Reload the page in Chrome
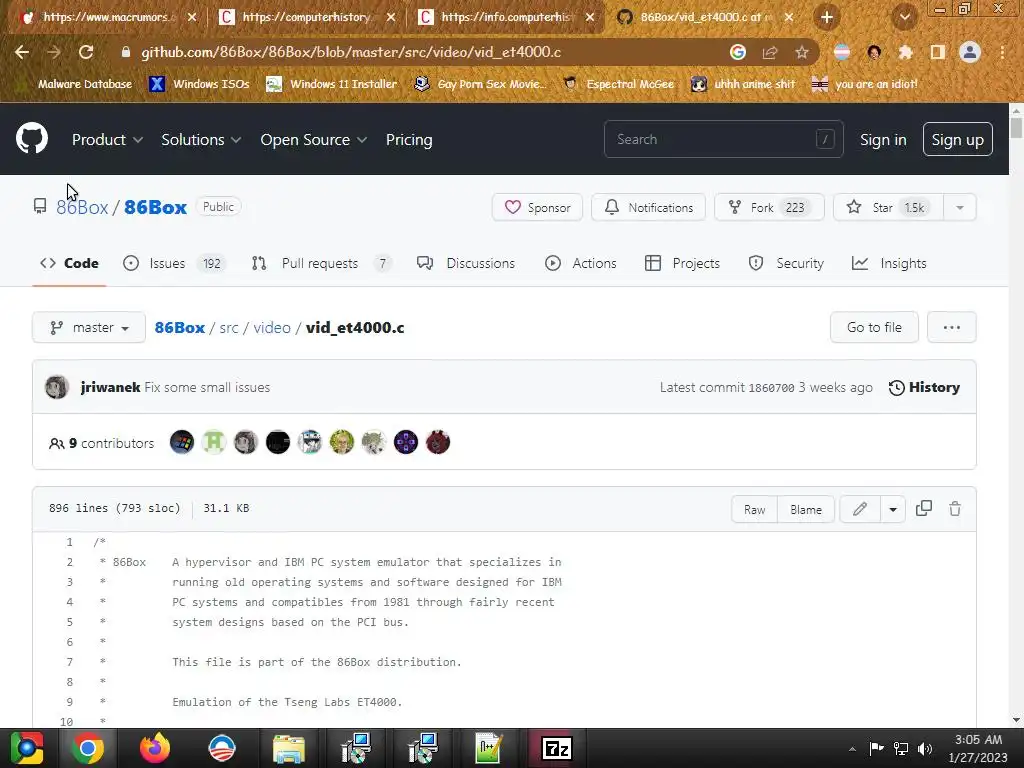Viewport: 1024px width, 768px height. [x=86, y=52]
